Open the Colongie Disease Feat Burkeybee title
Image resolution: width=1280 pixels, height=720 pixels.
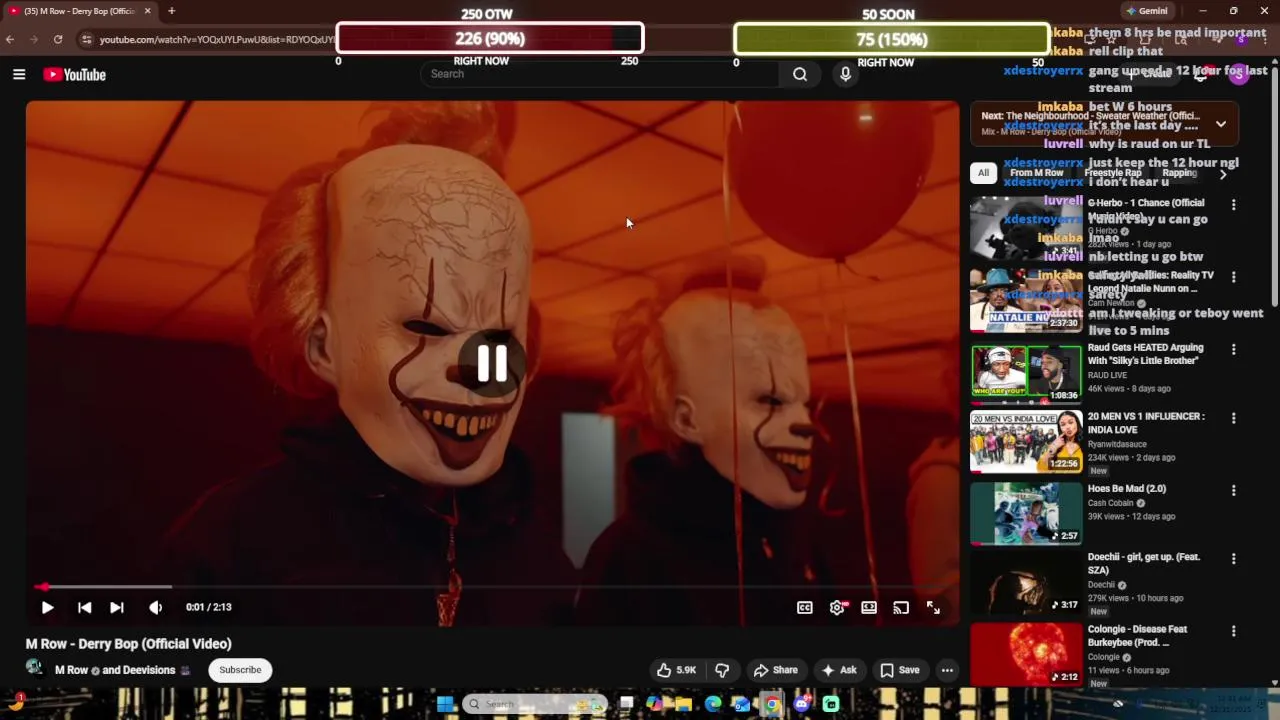coord(1137,636)
